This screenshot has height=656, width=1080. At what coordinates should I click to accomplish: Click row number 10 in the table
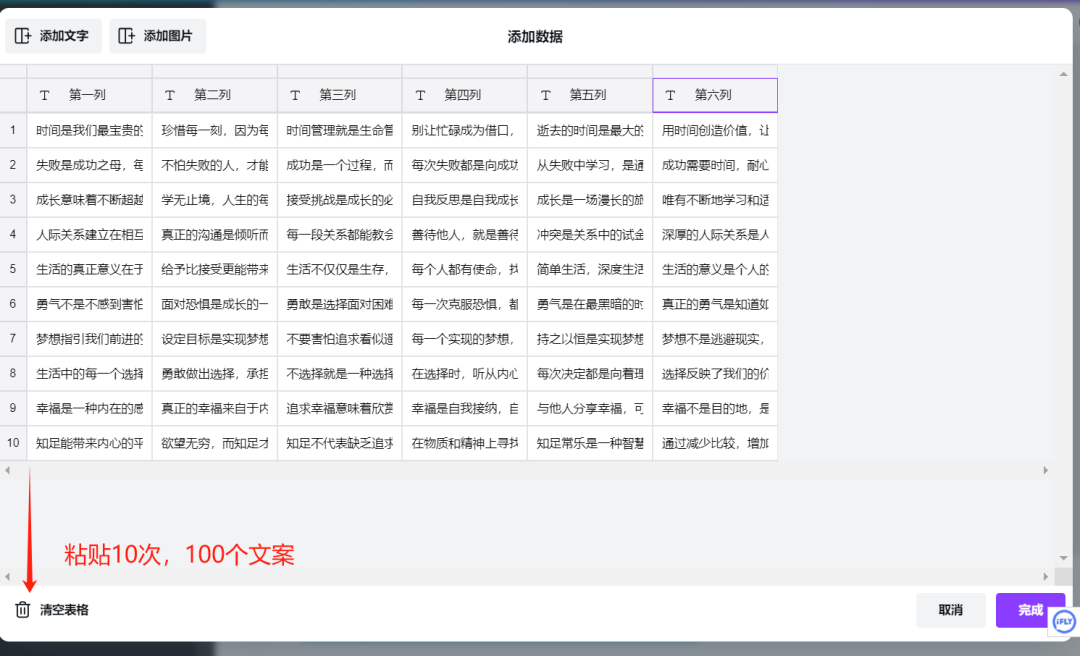[12, 443]
